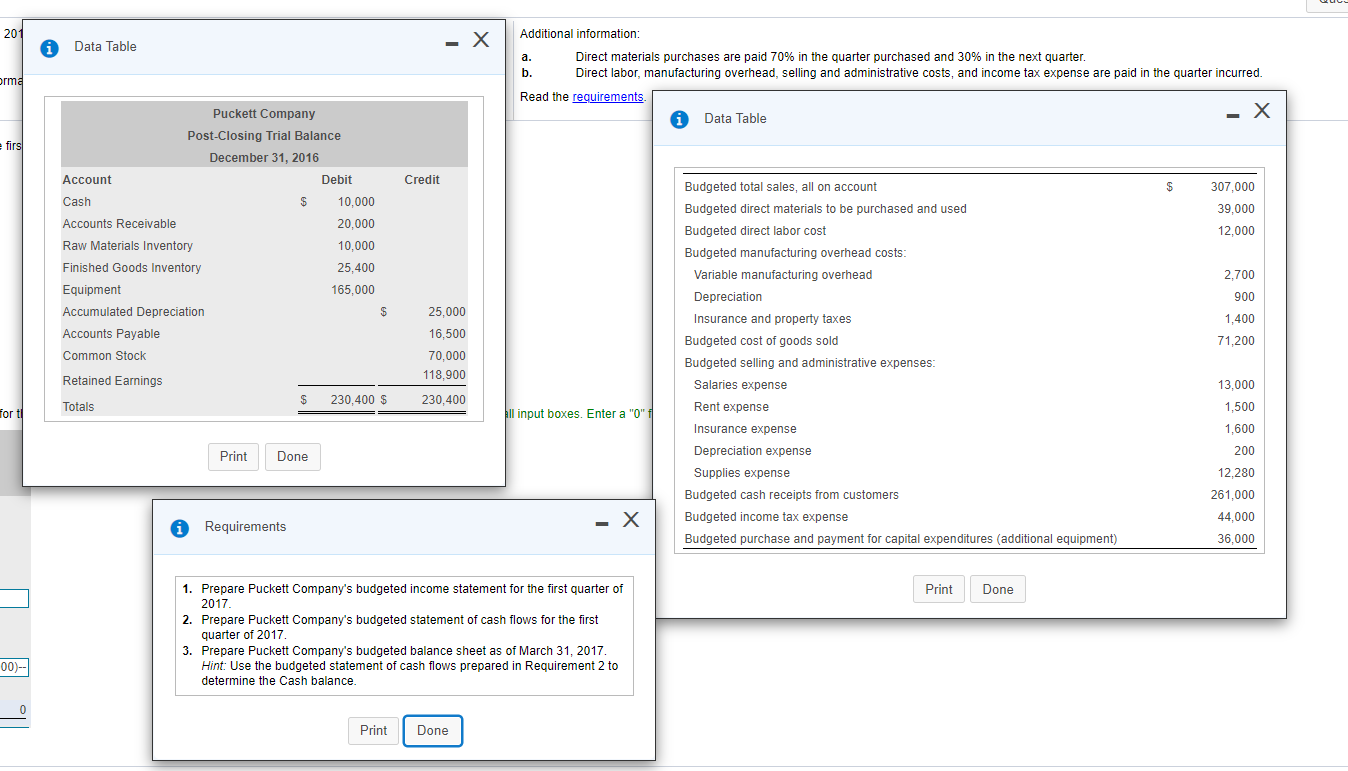Click Print in the Requirements window
Viewport: 1348px width, 771px height.
[373, 730]
